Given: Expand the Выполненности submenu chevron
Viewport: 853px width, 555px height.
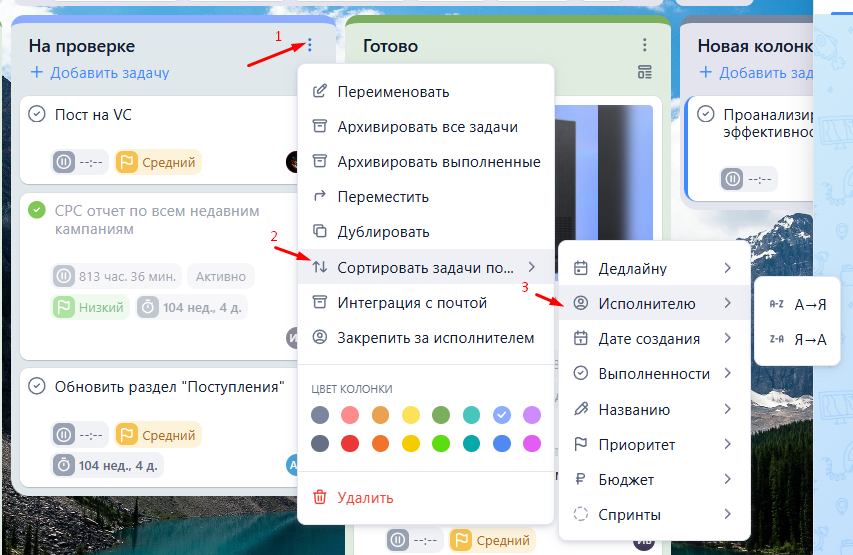Looking at the screenshot, I should [727, 373].
